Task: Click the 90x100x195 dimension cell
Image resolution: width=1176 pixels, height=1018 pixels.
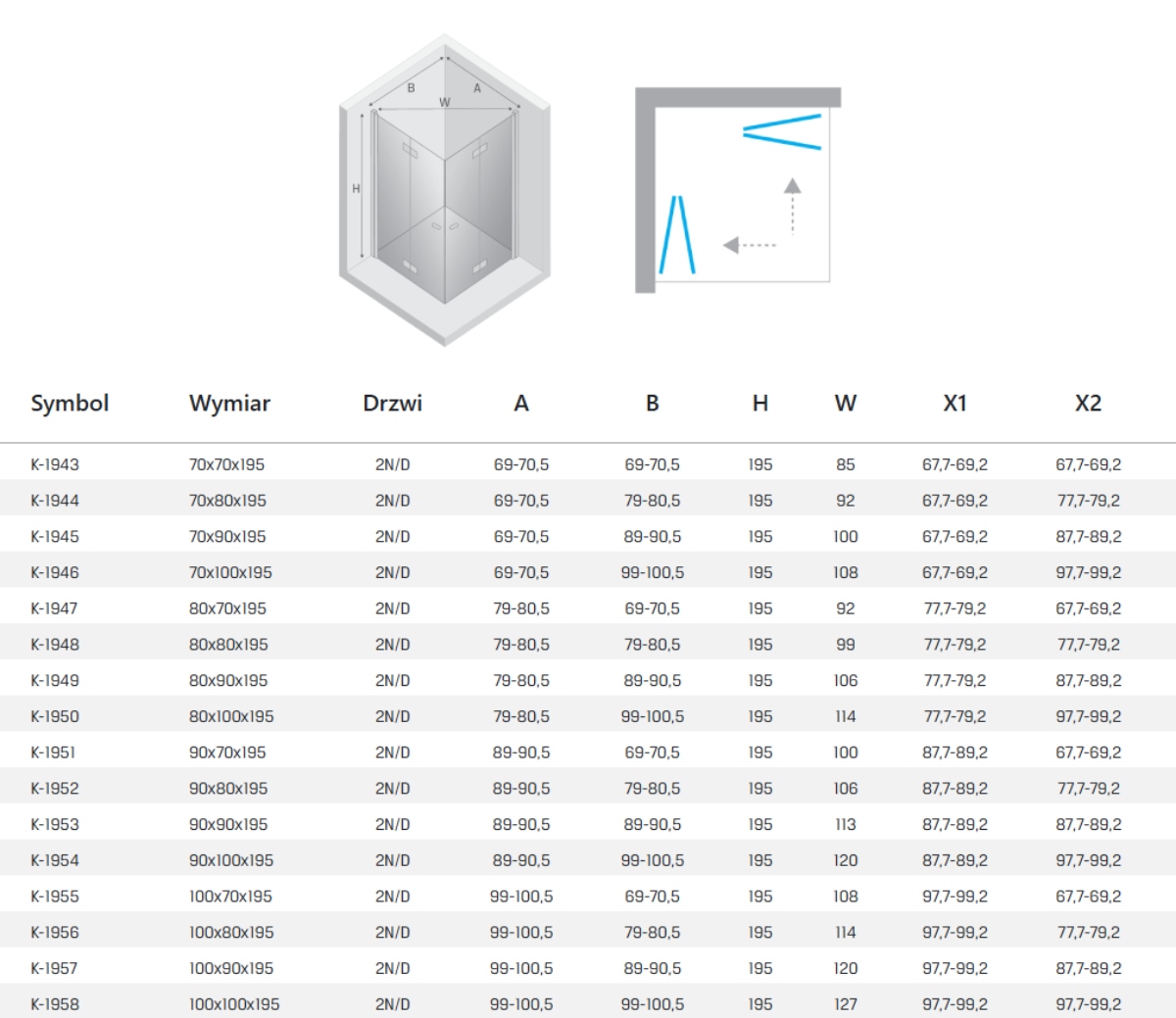Action: tap(231, 860)
